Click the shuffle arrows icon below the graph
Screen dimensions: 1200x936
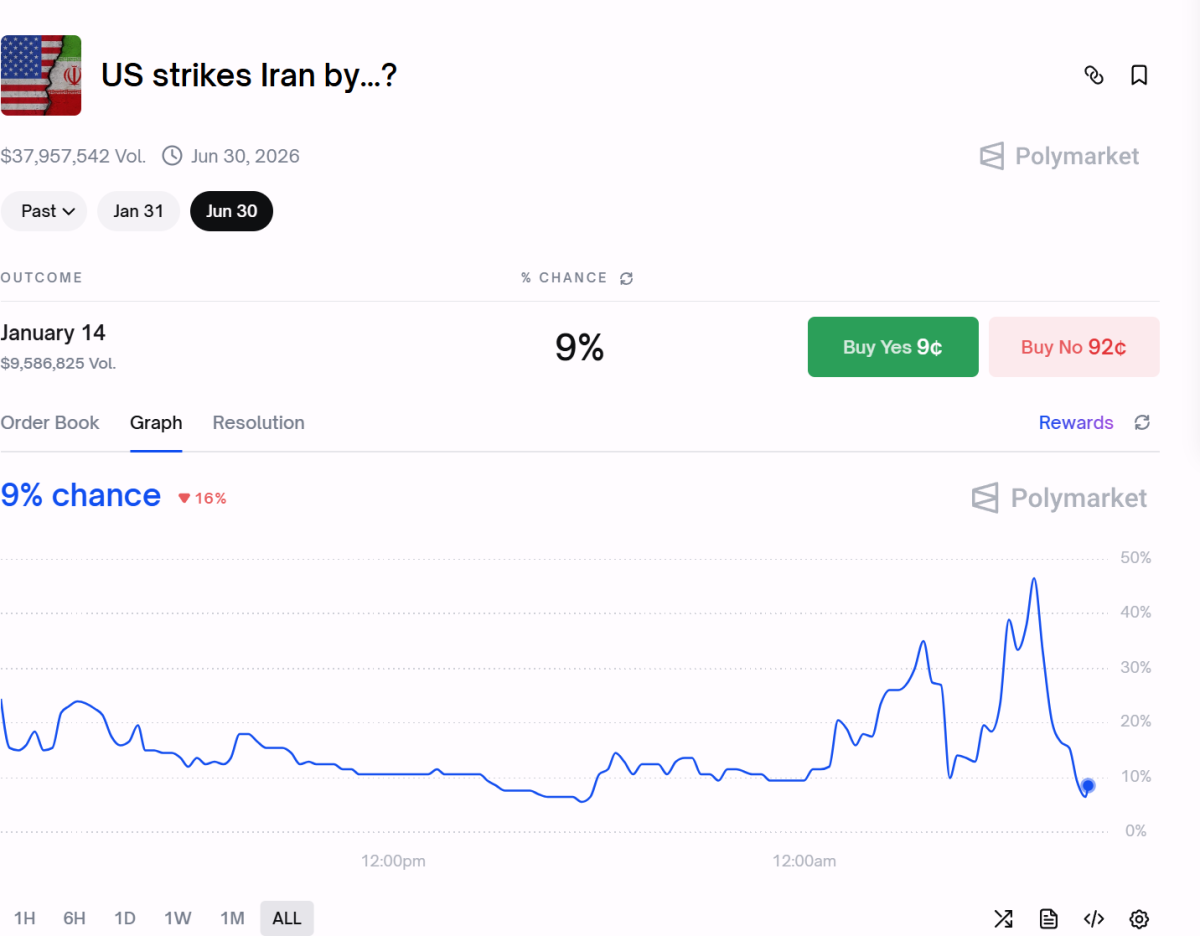pyautogui.click(x=1003, y=919)
